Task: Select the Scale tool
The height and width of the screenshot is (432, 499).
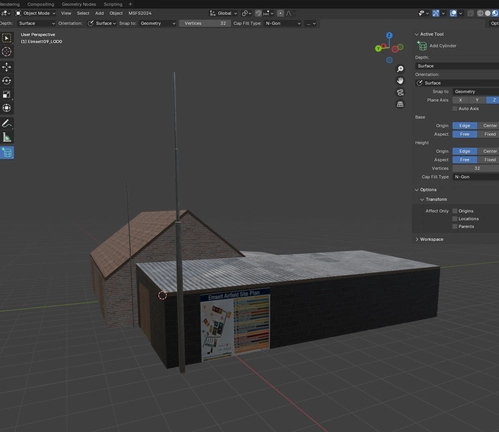Action: pos(7,94)
